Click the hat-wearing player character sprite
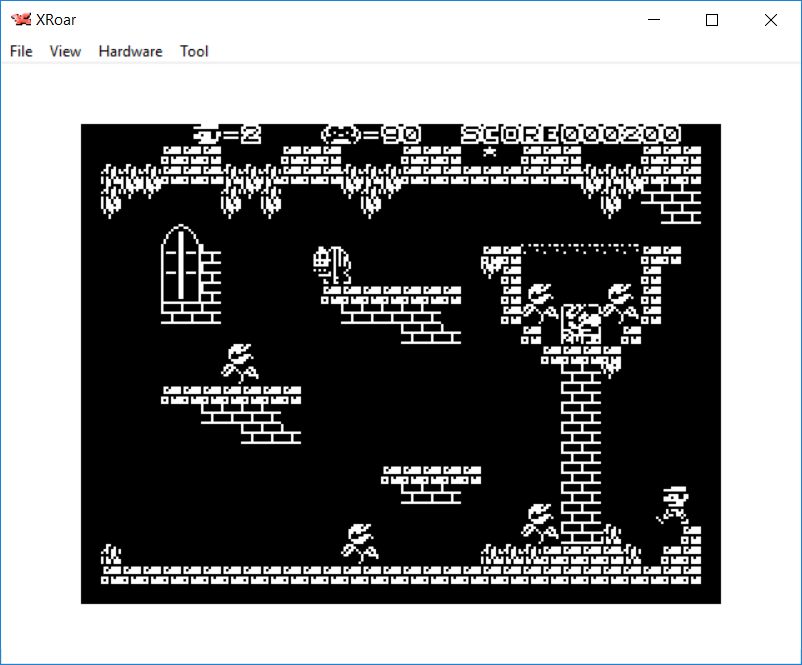This screenshot has width=802, height=665. (x=673, y=505)
